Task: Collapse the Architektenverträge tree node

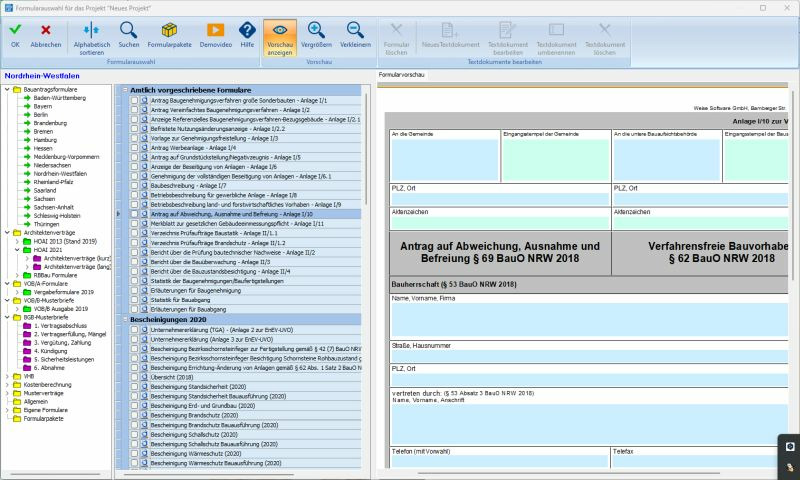Action: pyautogui.click(x=7, y=233)
